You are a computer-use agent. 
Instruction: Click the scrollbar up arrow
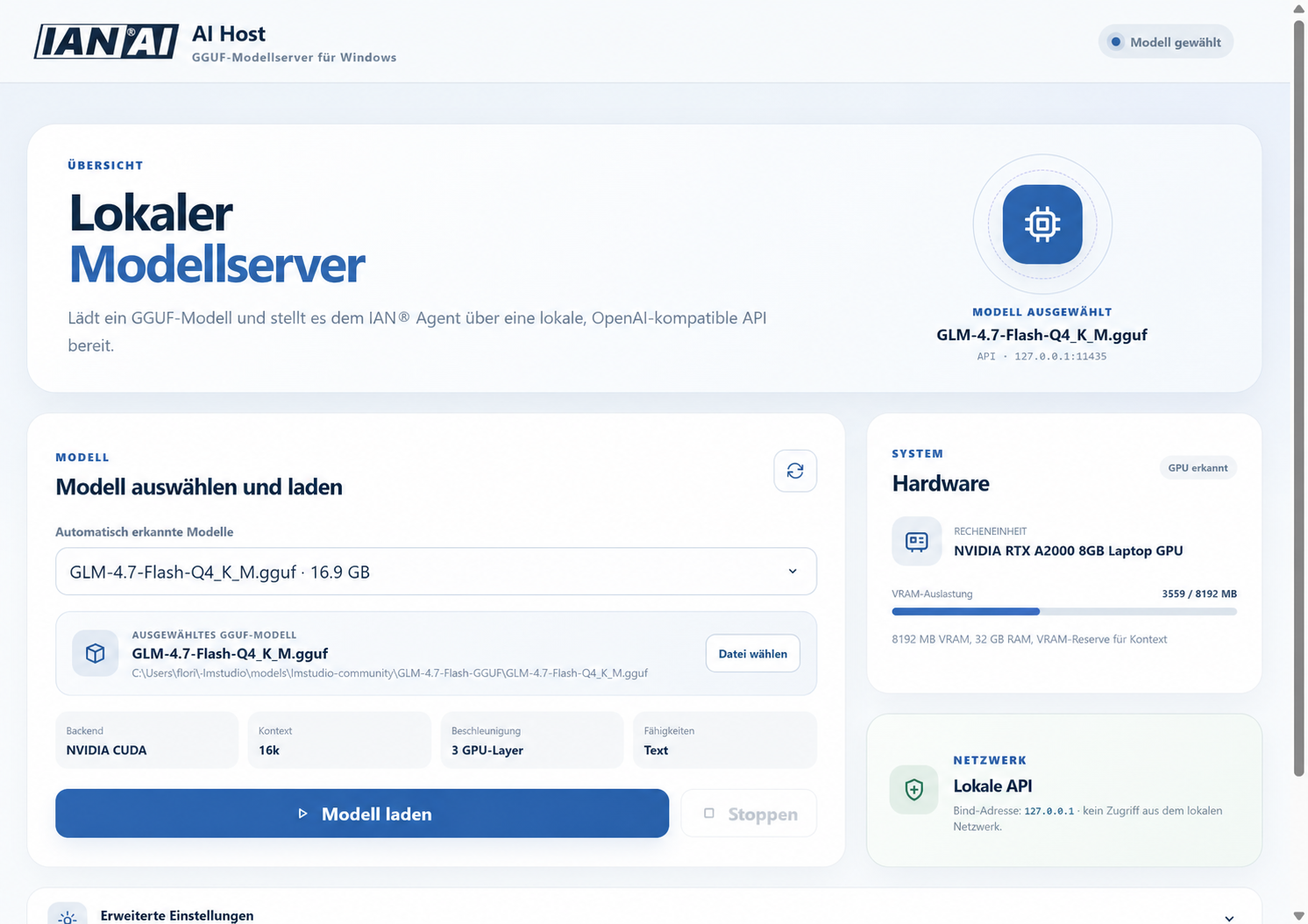click(1299, 8)
